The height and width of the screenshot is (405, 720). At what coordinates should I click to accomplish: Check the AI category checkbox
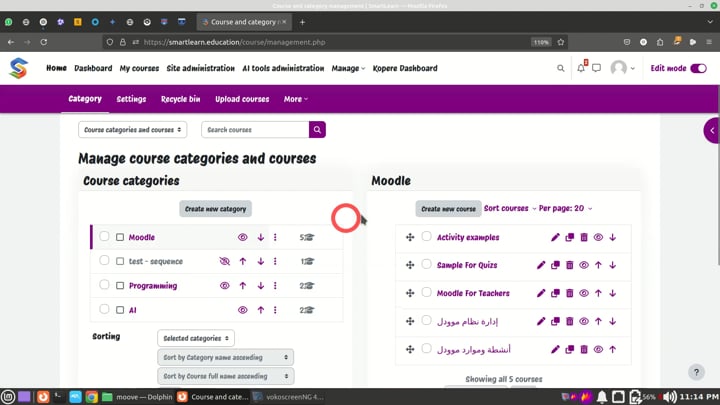[x=120, y=310]
